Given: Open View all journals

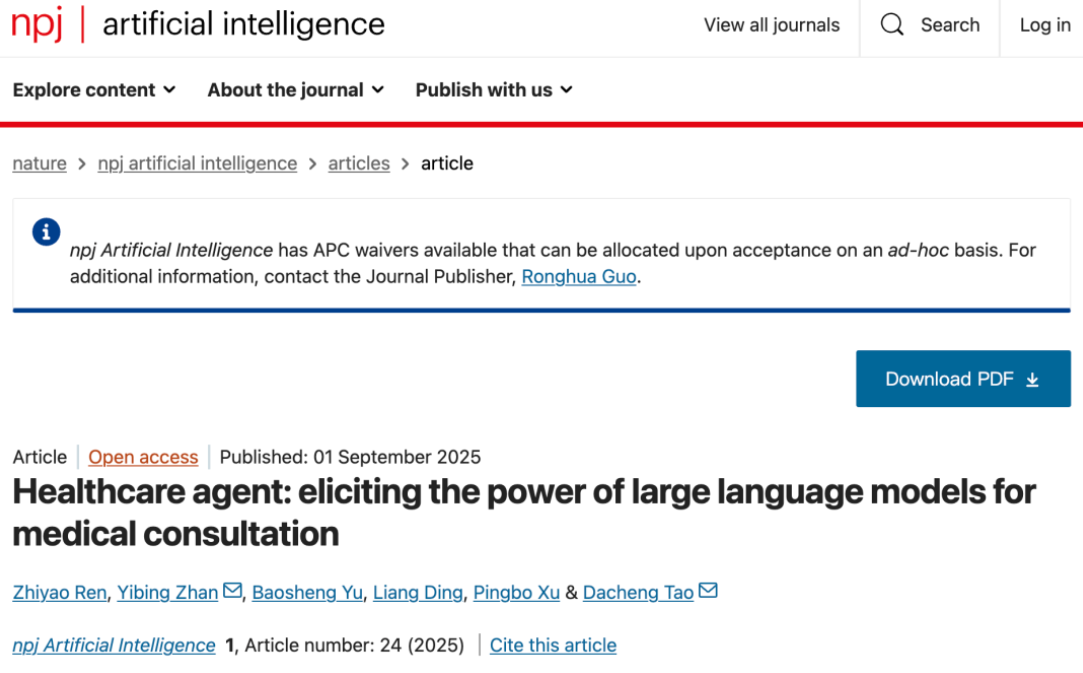Looking at the screenshot, I should click(x=771, y=25).
